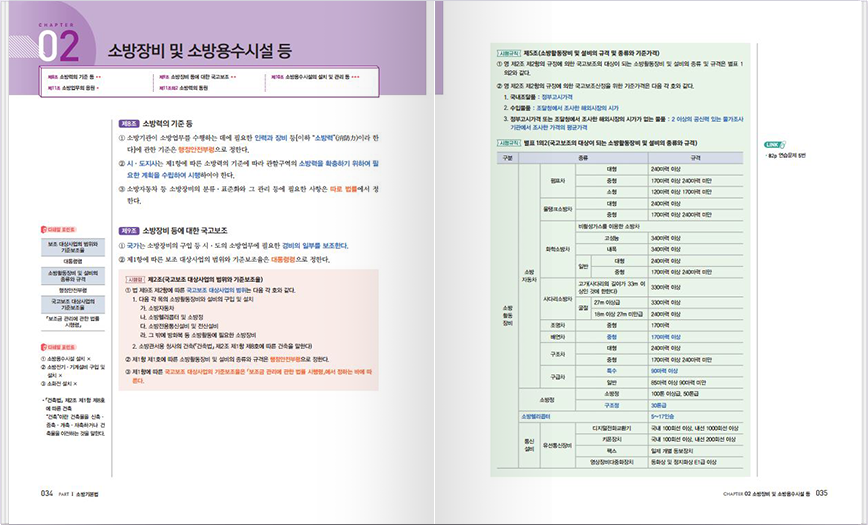Click the 제8조 badge beside 소방력의 기준 등

click(128, 121)
